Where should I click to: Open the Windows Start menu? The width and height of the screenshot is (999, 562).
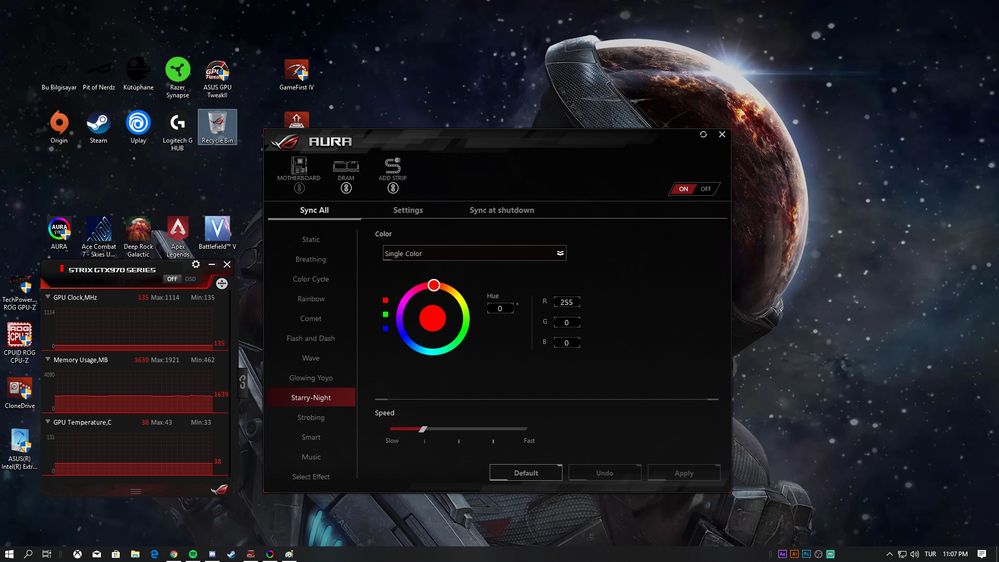coord(9,554)
